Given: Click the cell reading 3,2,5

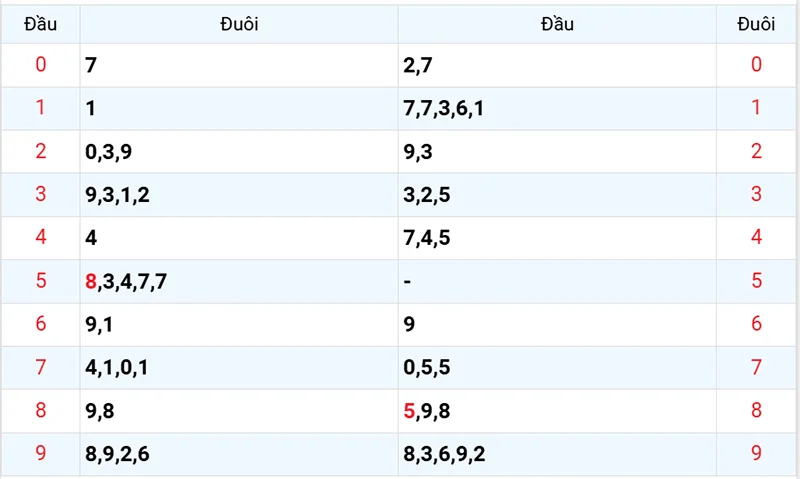Looking at the screenshot, I should coord(427,195).
